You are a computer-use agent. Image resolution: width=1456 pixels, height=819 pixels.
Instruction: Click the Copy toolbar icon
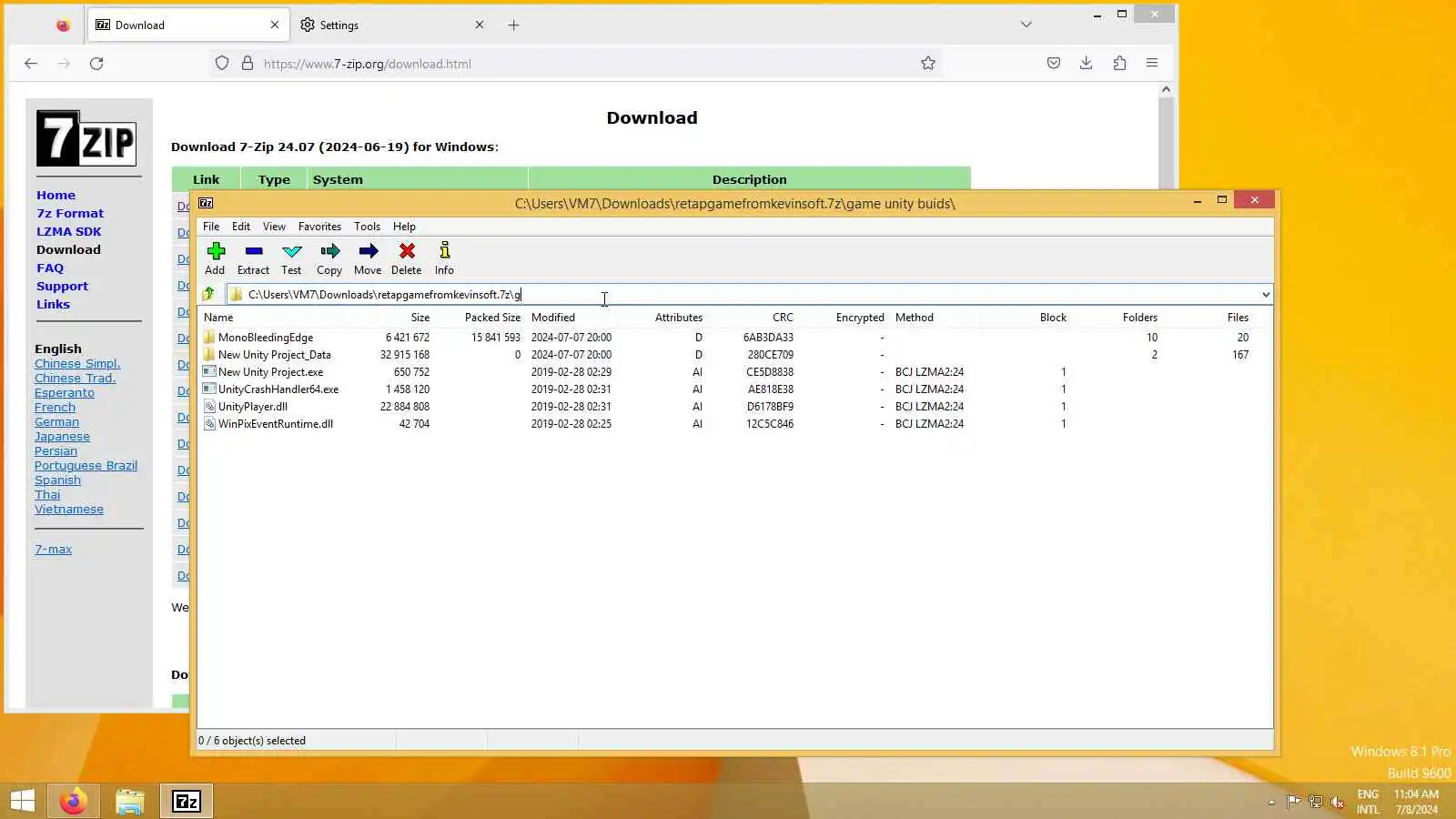point(329,258)
